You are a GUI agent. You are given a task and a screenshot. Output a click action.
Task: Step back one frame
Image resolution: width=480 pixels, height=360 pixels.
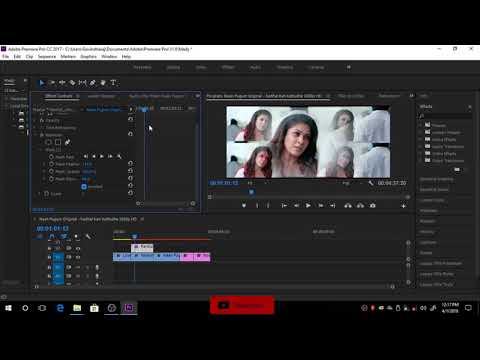pyautogui.click(x=296, y=206)
